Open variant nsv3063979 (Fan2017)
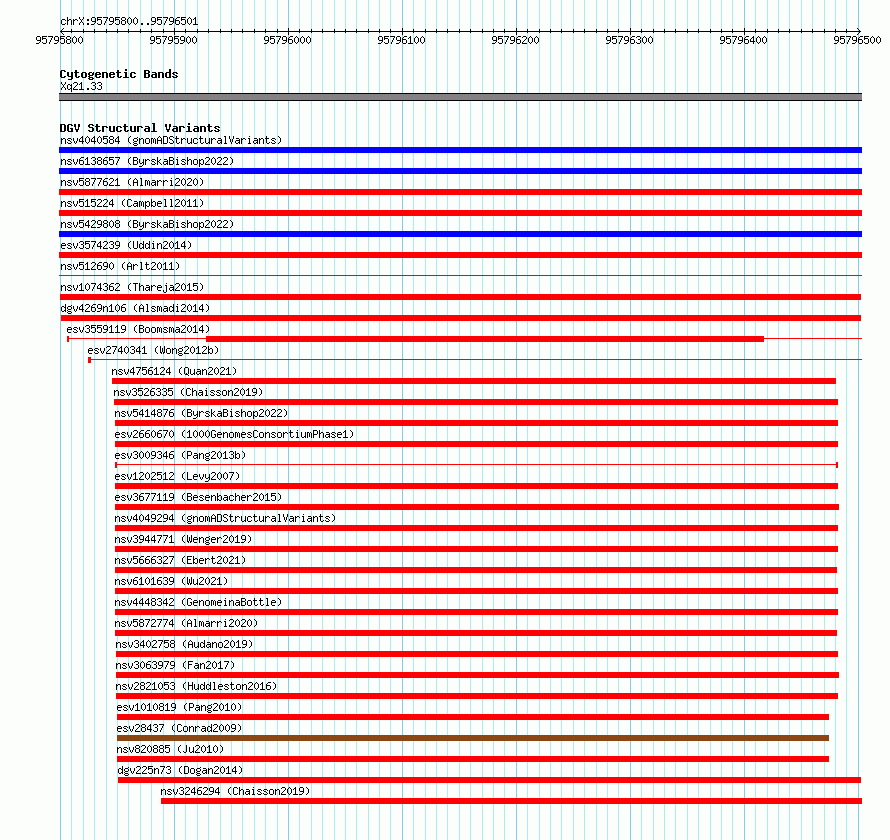890x840 pixels. click(175, 665)
